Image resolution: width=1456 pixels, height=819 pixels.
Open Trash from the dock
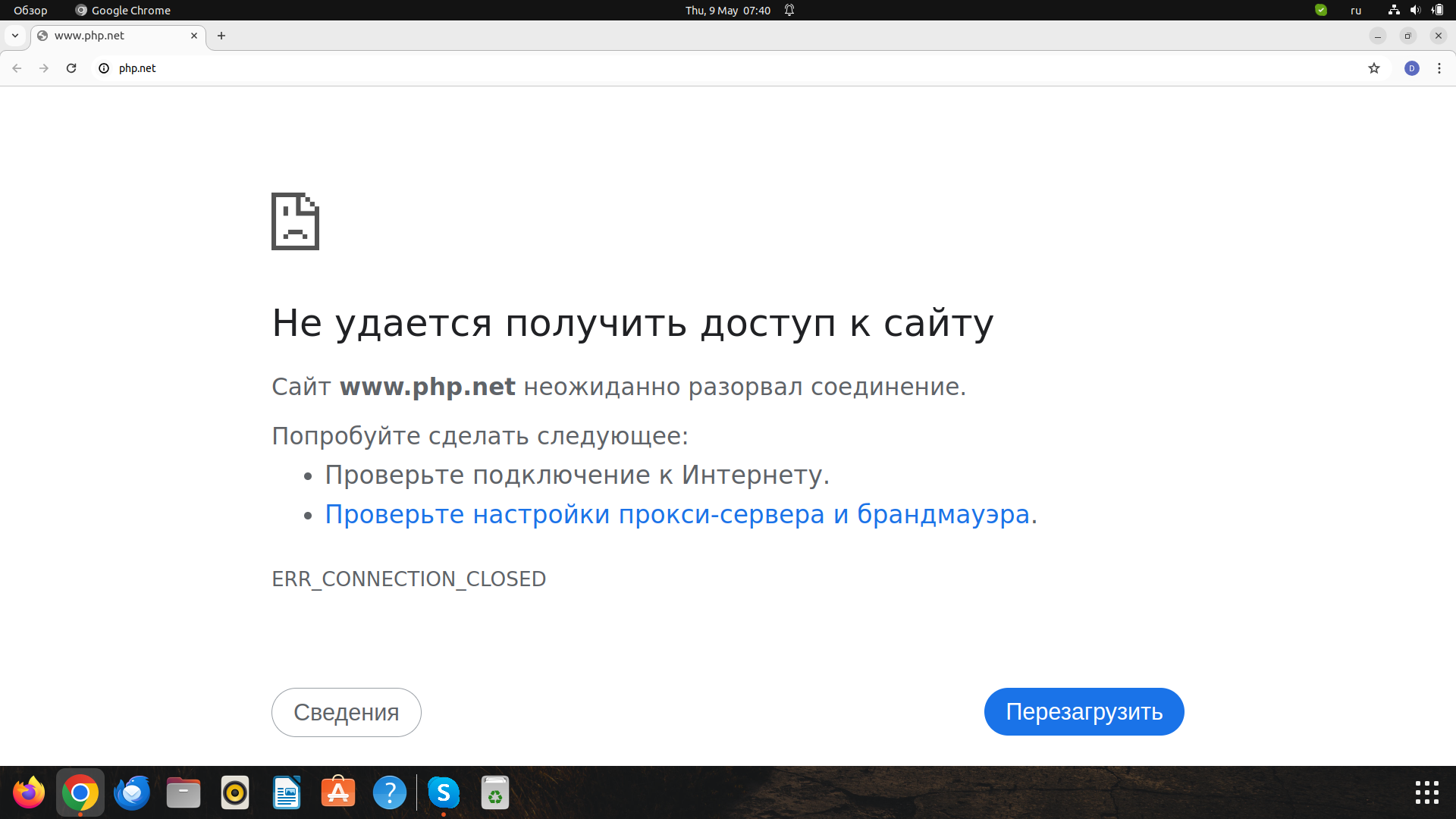[x=495, y=792]
